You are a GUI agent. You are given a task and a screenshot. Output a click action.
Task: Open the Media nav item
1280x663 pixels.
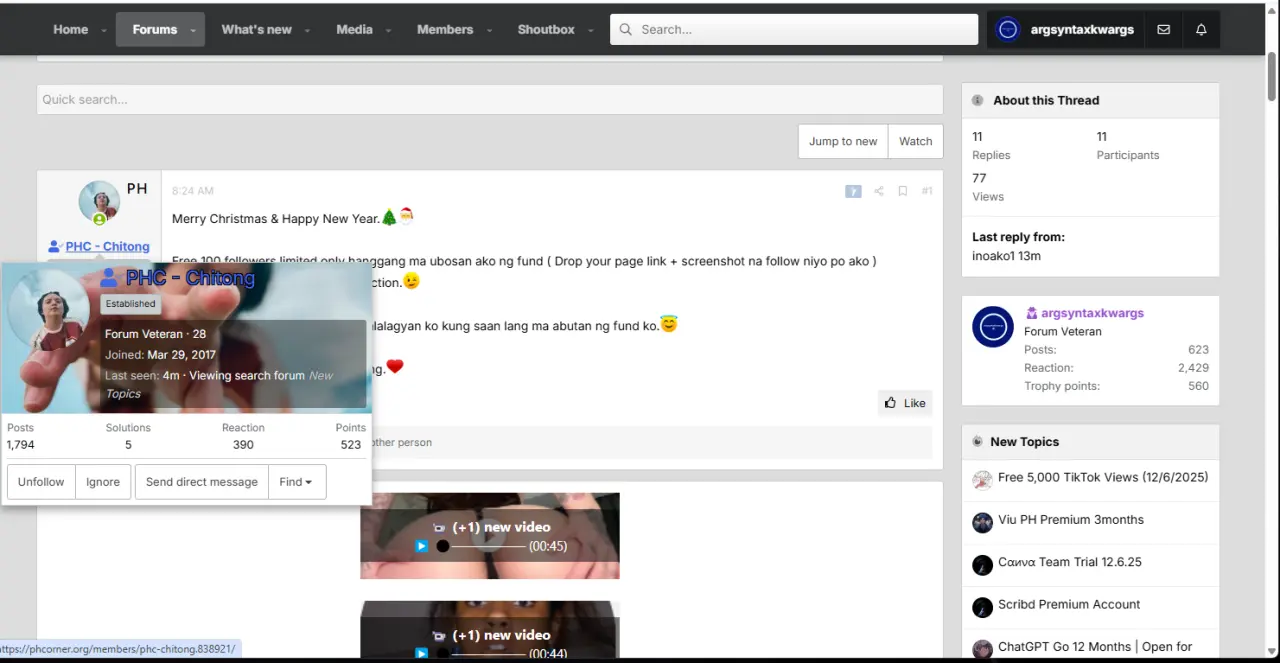(354, 29)
